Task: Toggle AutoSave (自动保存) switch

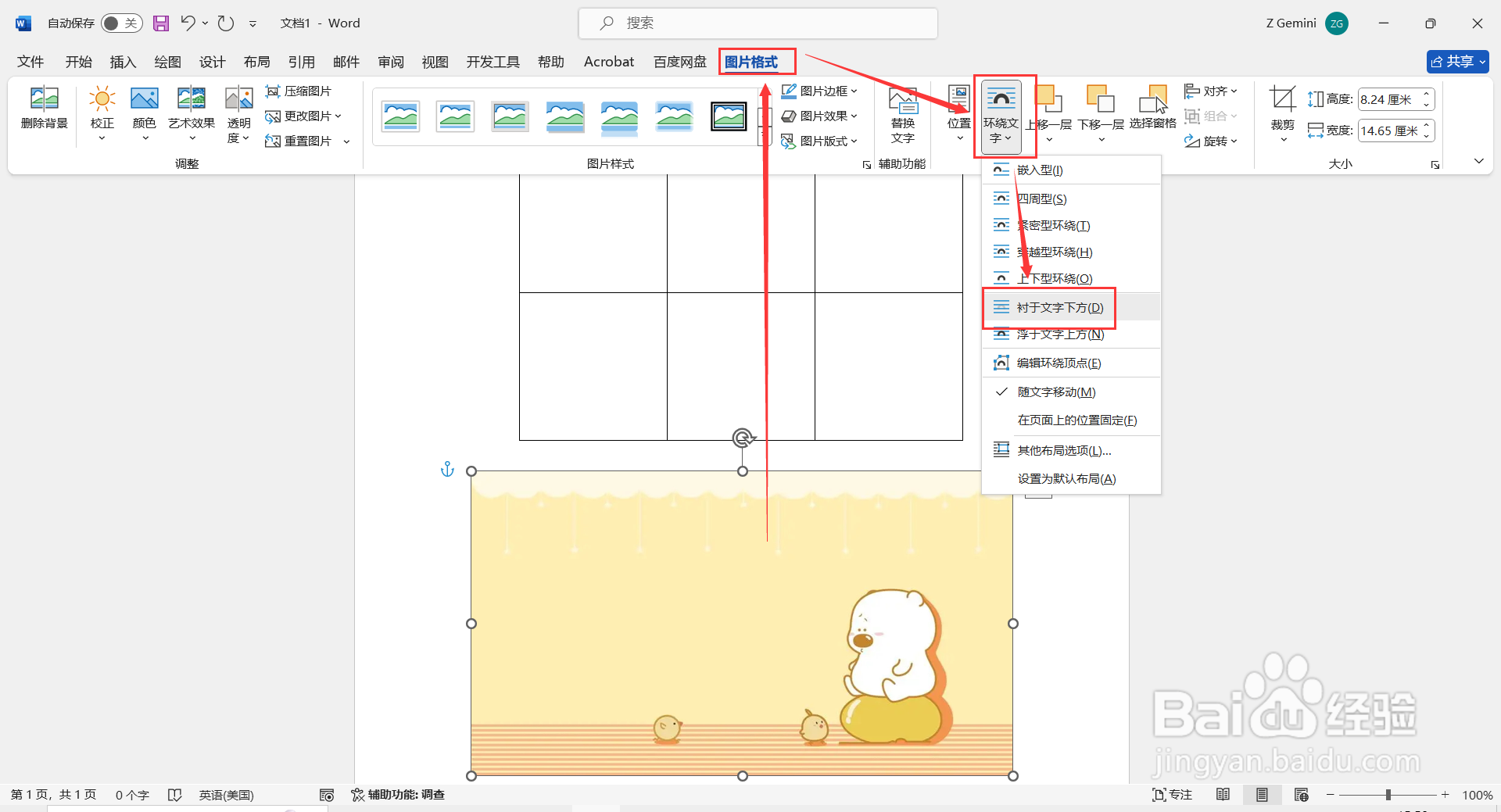Action: [x=121, y=23]
